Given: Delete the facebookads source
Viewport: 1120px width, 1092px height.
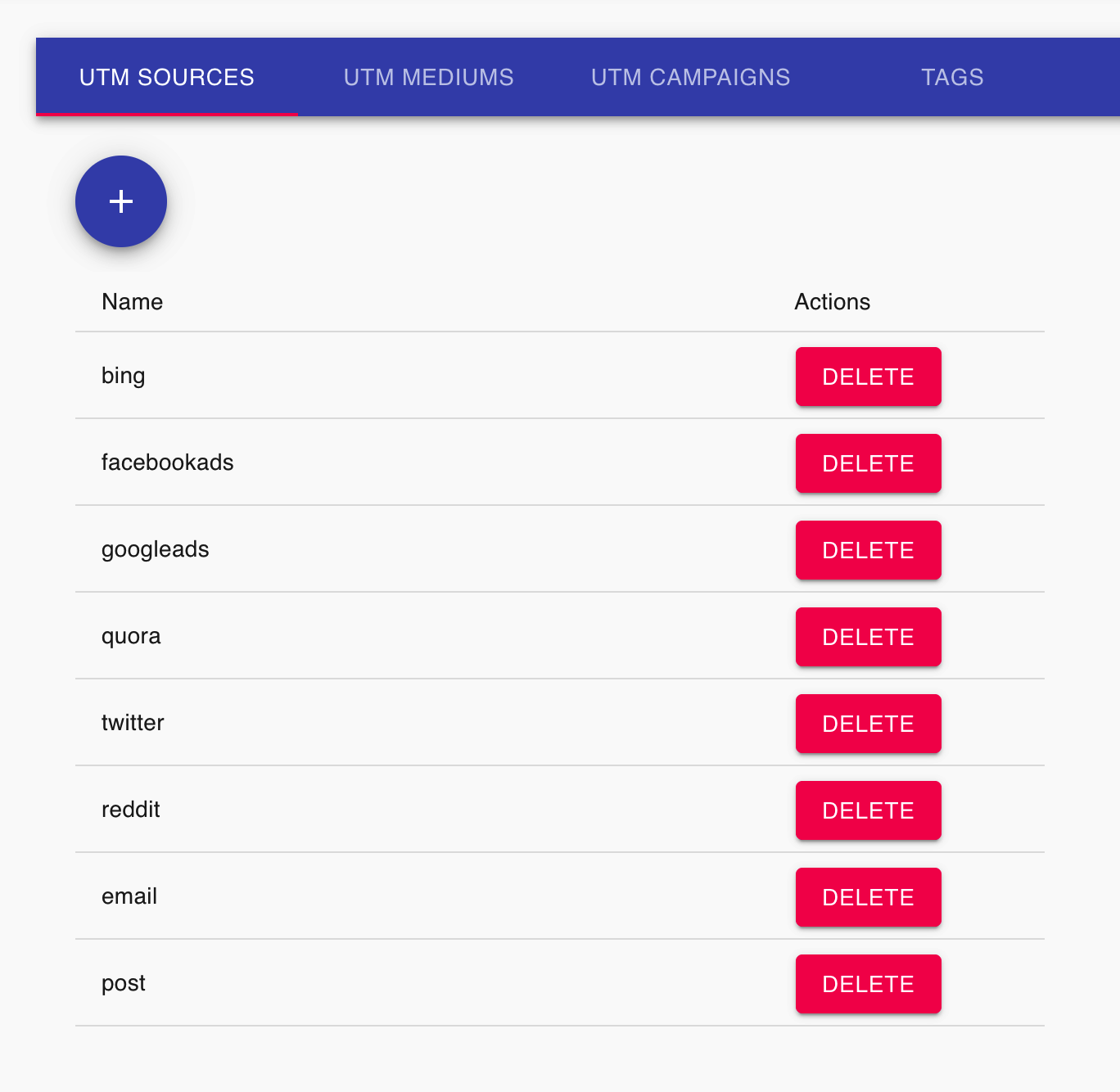Looking at the screenshot, I should [868, 463].
